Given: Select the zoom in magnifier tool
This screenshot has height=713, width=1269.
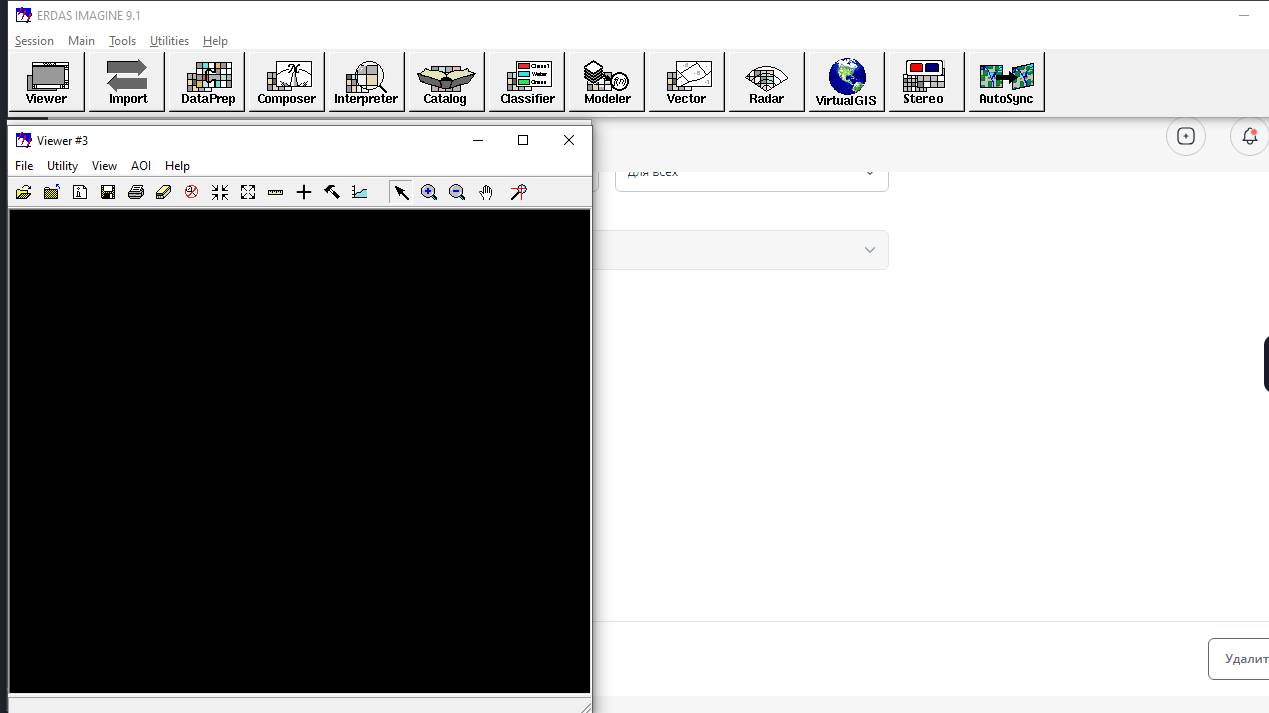Looking at the screenshot, I should 429,192.
